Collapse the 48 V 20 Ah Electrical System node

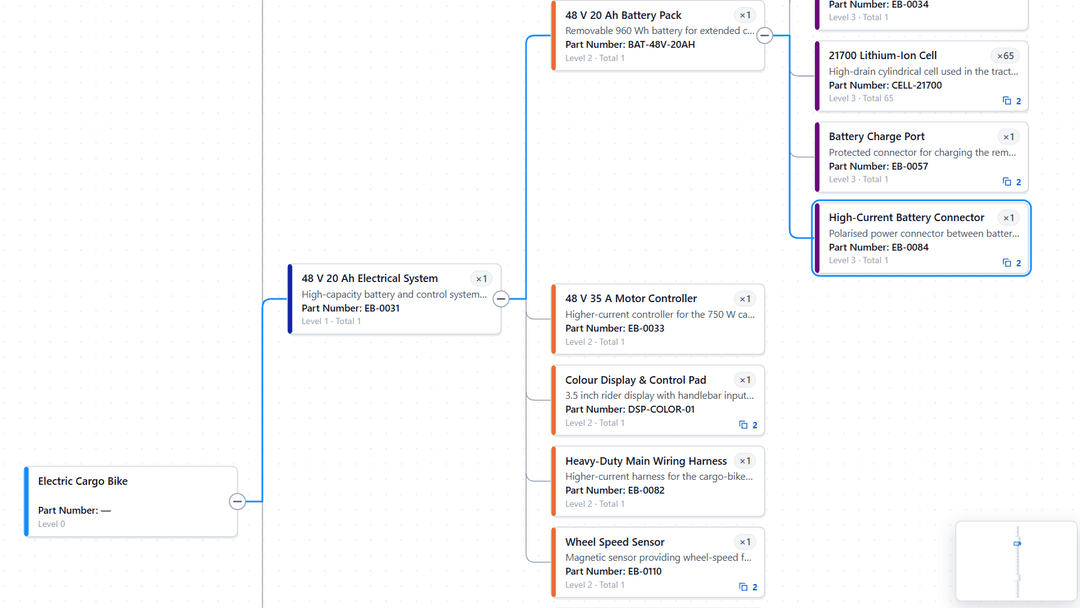(x=501, y=299)
